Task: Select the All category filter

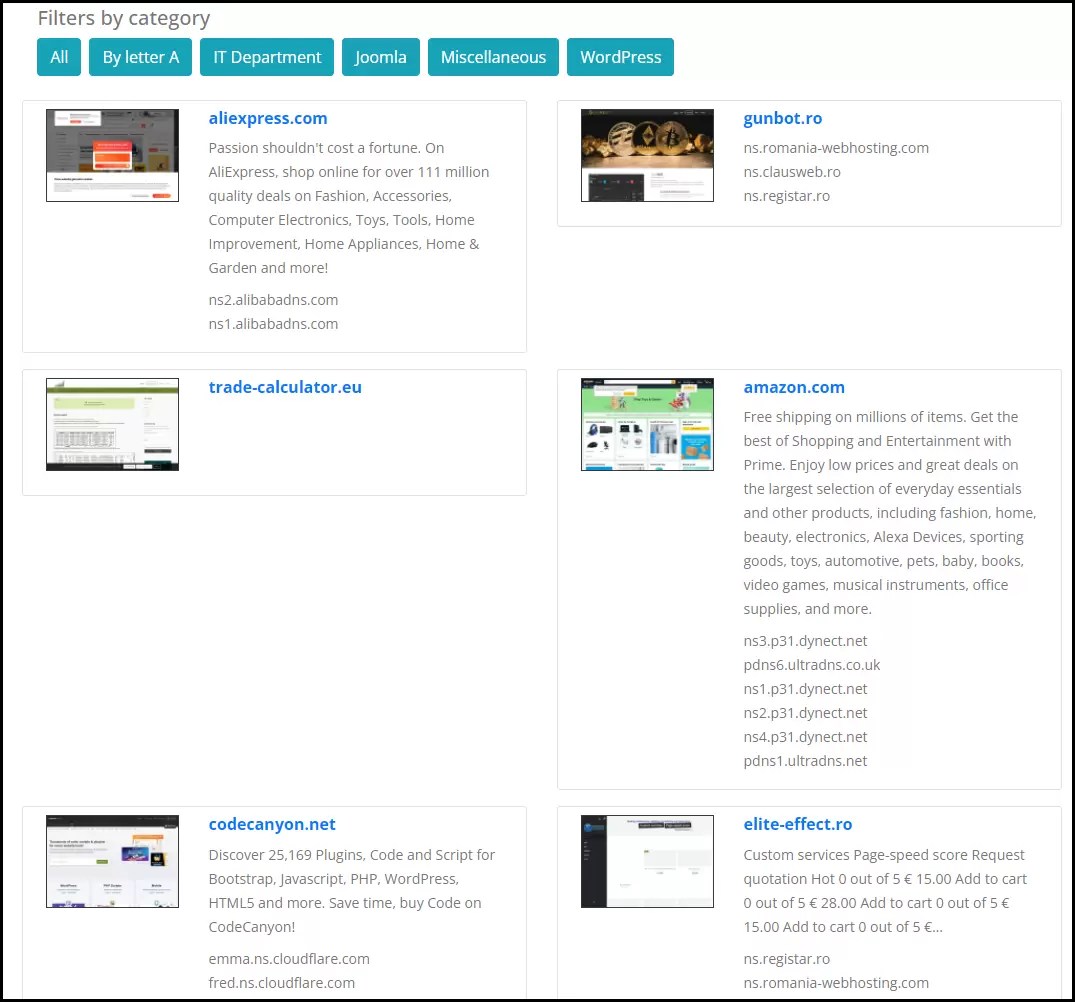Action: pos(59,57)
